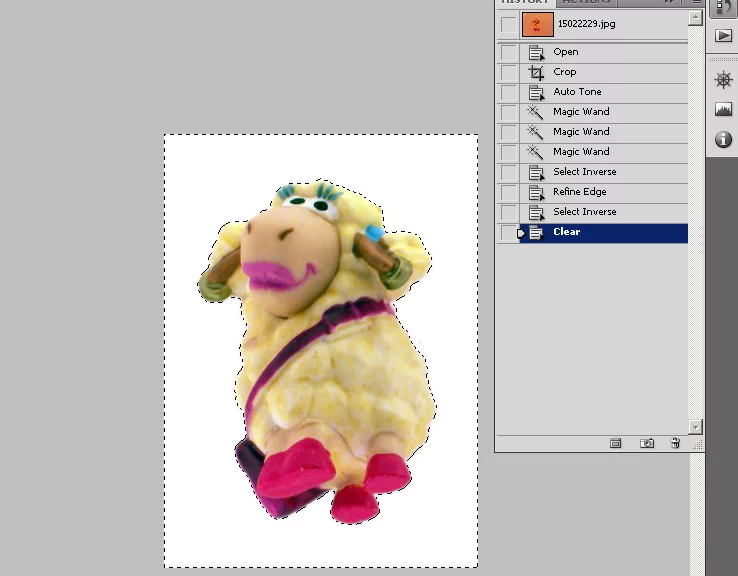
Task: Toggle source box beside Select Inverse above Refine Edge
Action: pyautogui.click(x=508, y=172)
